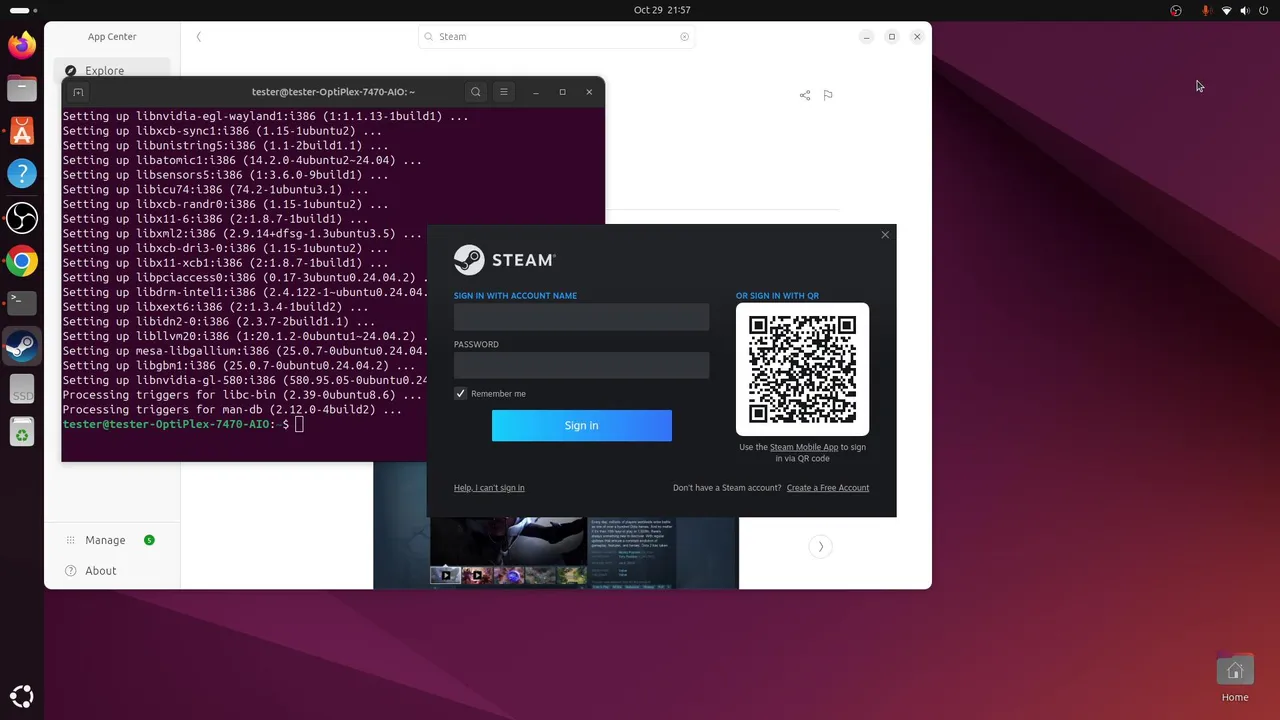Open the Home folder desktop icon

1235,678
